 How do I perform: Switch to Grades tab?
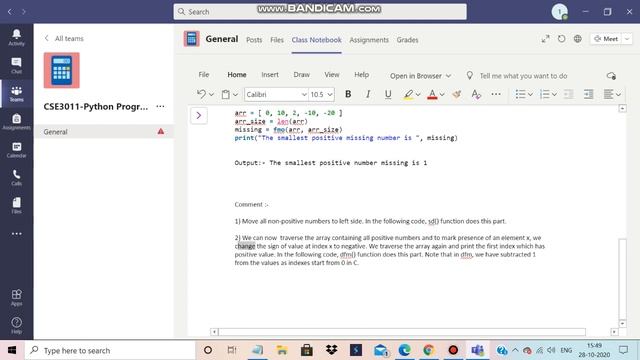coord(407,40)
